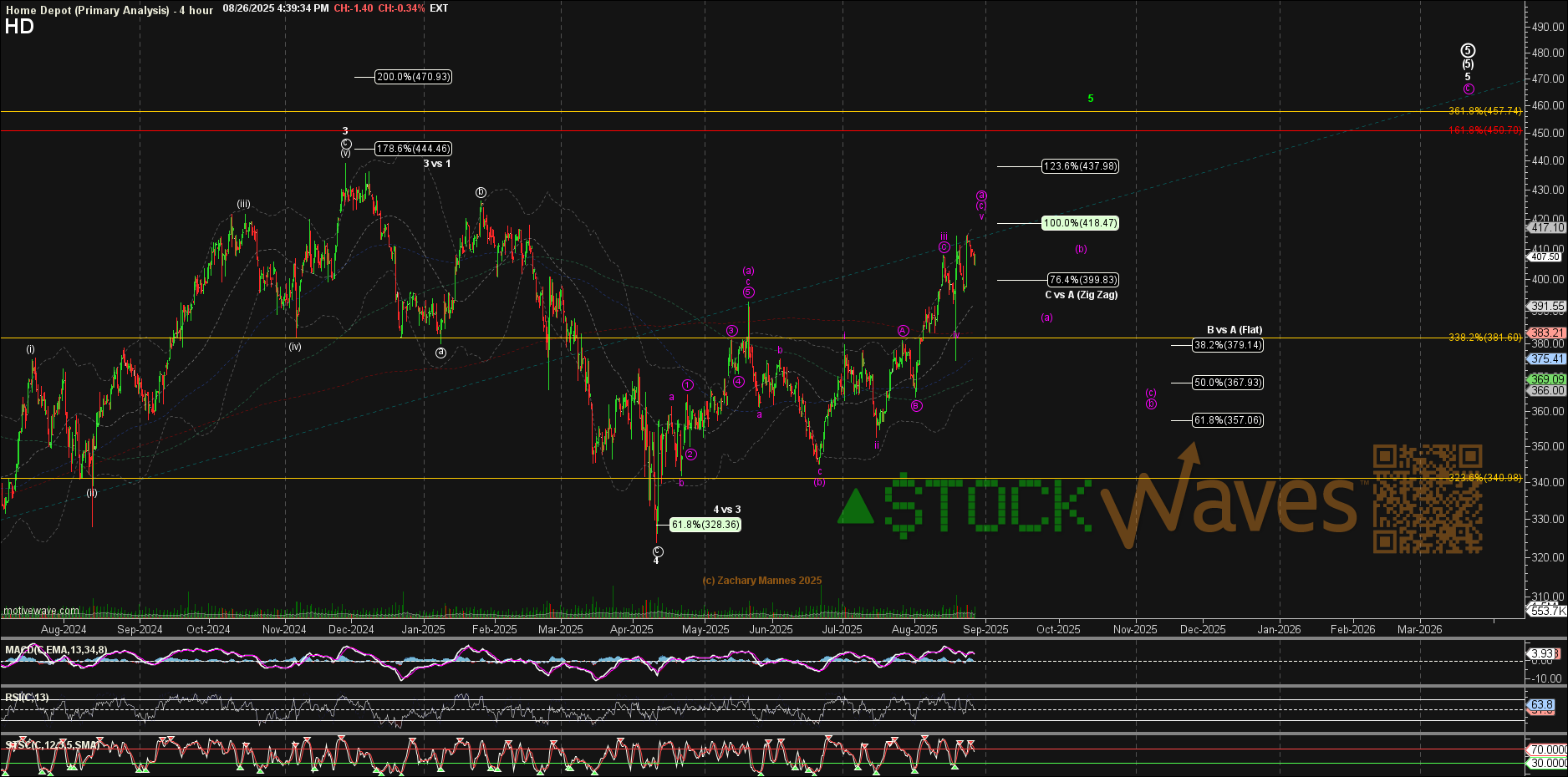Click the 'Home Depot (Primary Analysis) - 4 hour' chart title
This screenshot has width=1568, height=777.
coord(109,10)
